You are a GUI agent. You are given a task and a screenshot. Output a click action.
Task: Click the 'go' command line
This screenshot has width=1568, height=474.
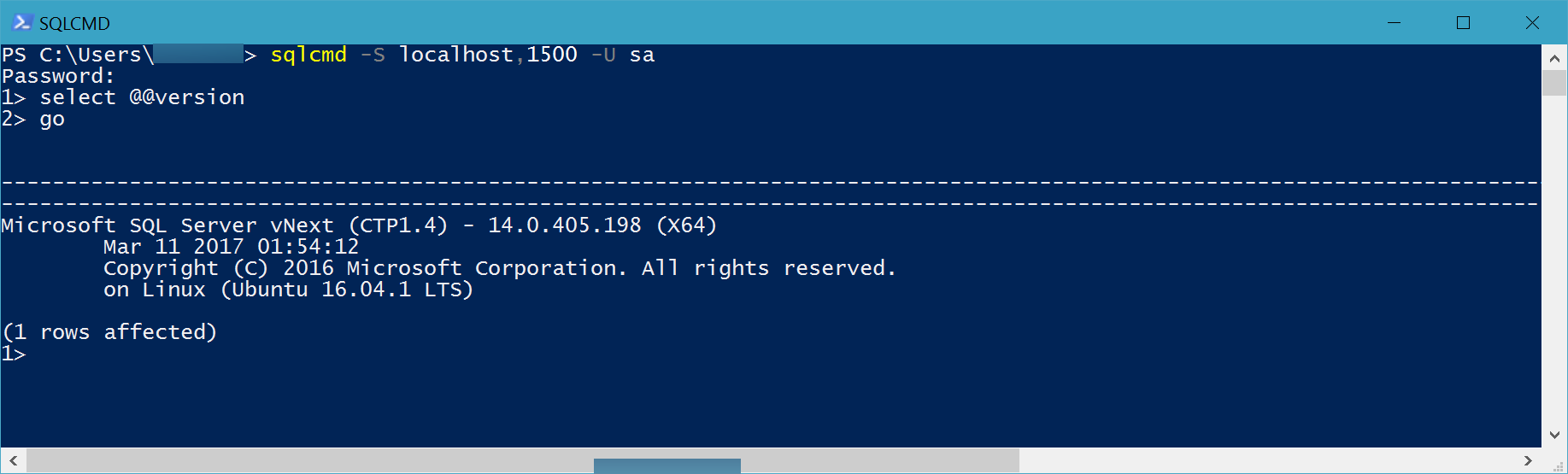coord(52,119)
